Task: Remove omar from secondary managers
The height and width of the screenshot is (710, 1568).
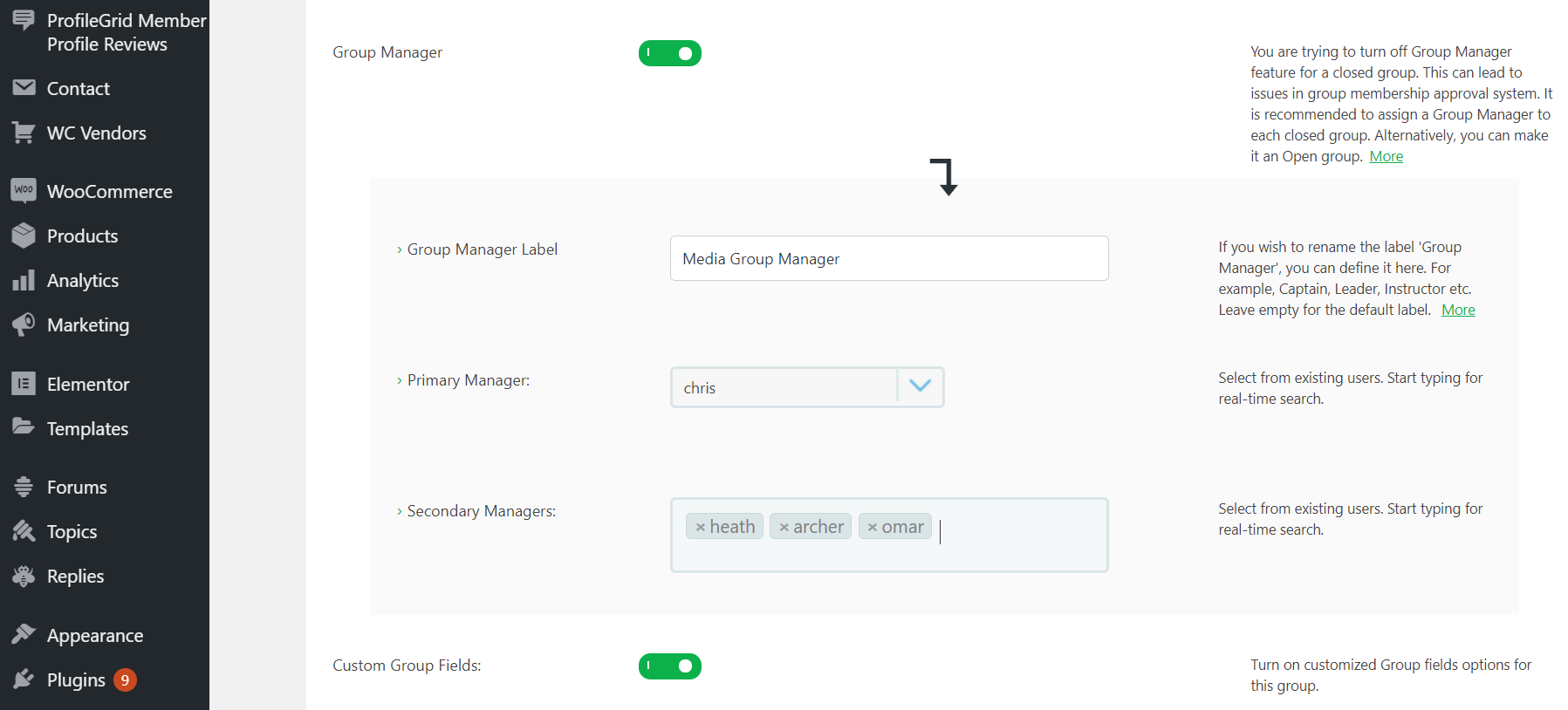Action: (872, 527)
